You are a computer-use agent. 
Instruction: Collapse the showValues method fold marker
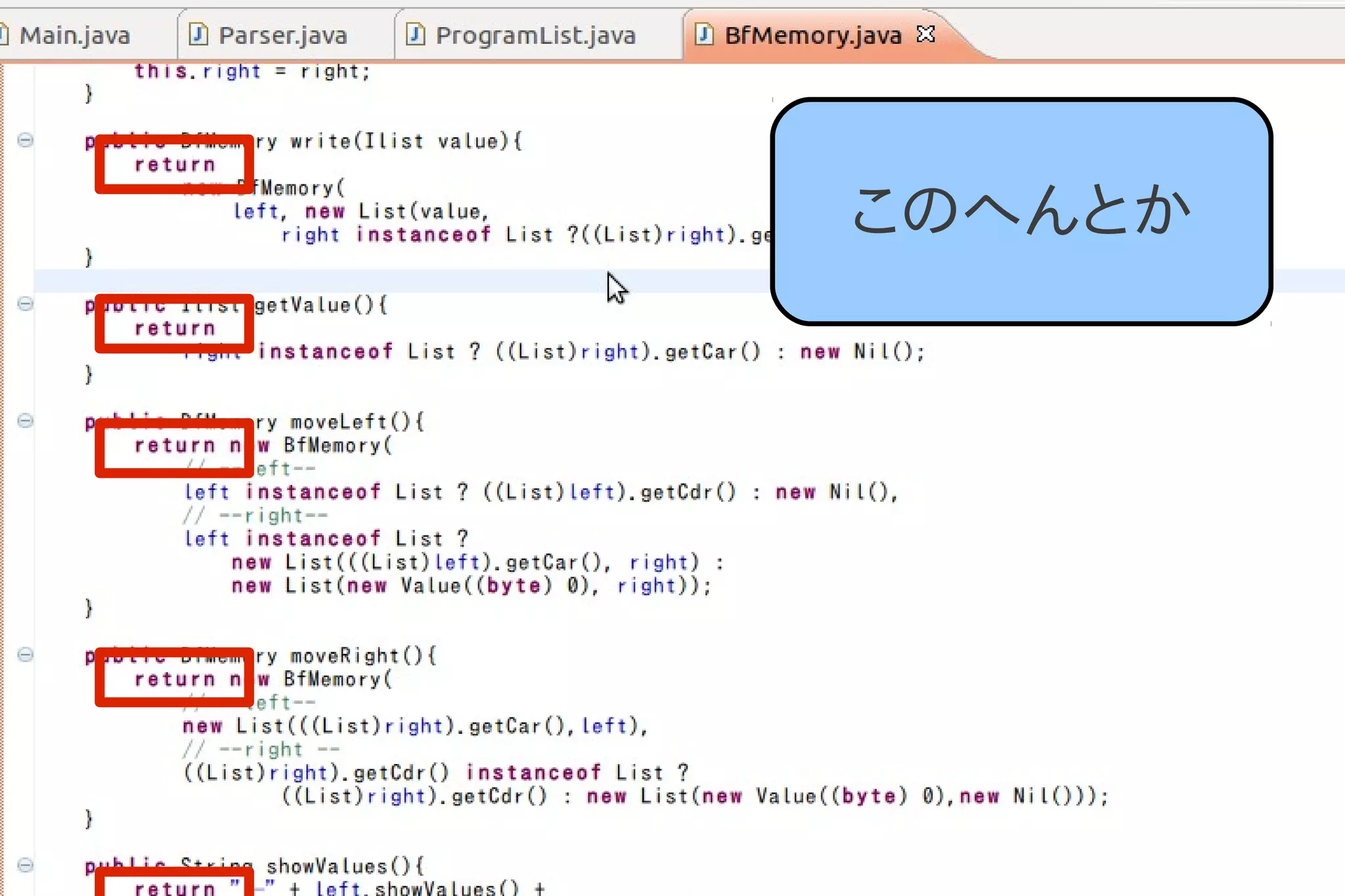(25, 865)
